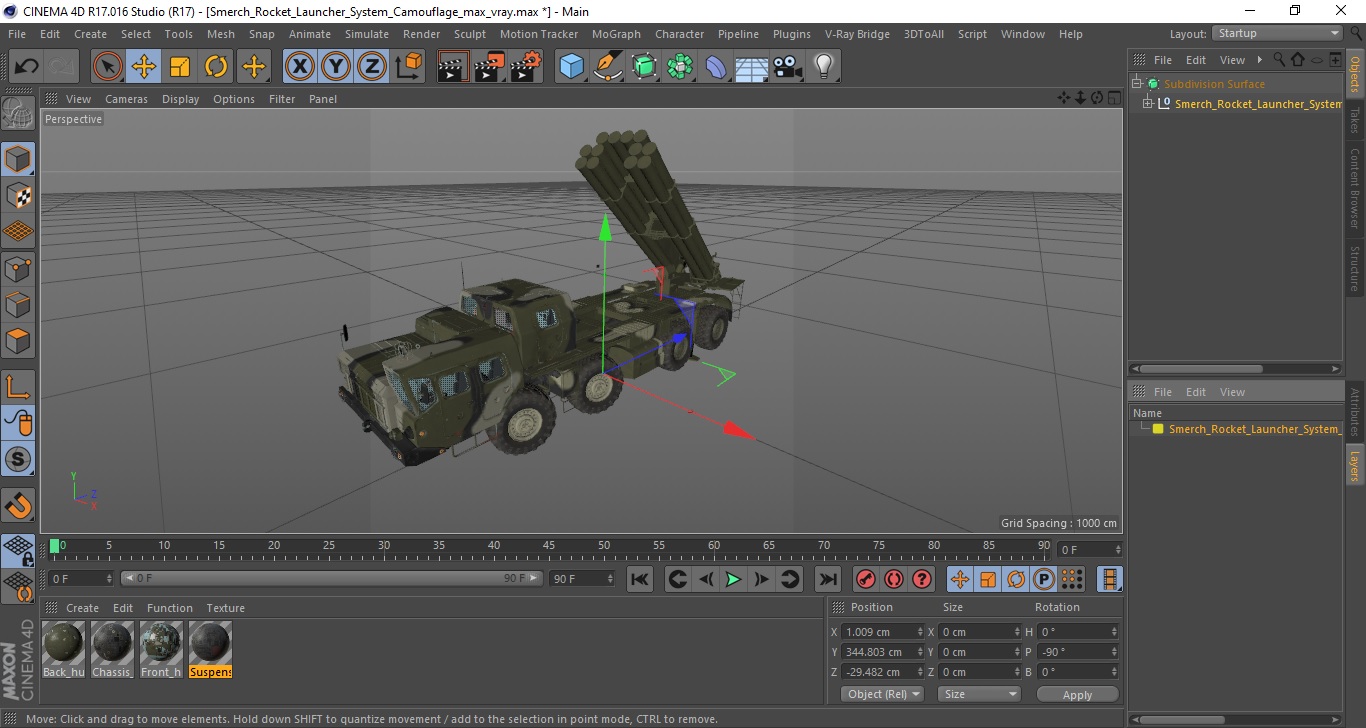1366x728 pixels.
Task: Open the Object (Rel) dropdown
Action: [882, 694]
